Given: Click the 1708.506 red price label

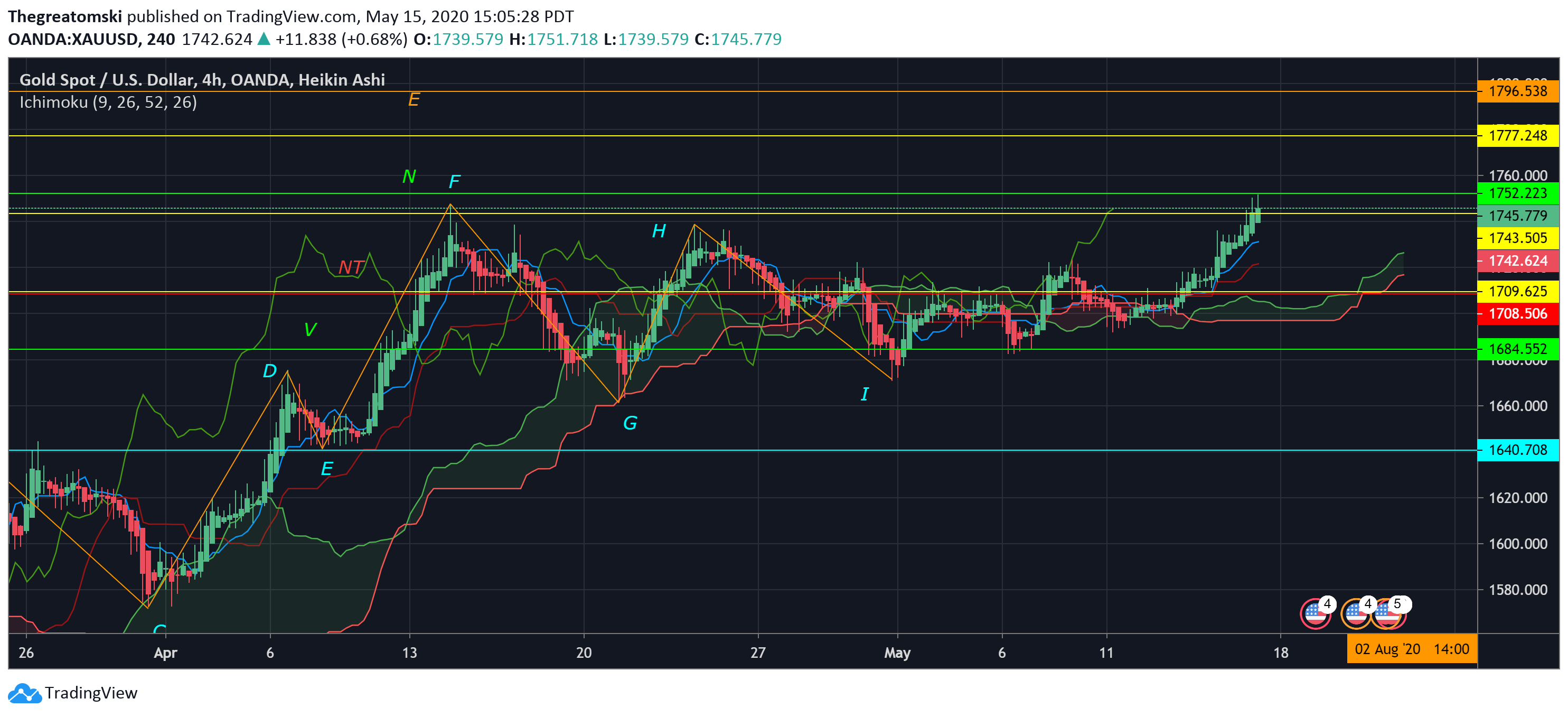Looking at the screenshot, I should (1517, 314).
